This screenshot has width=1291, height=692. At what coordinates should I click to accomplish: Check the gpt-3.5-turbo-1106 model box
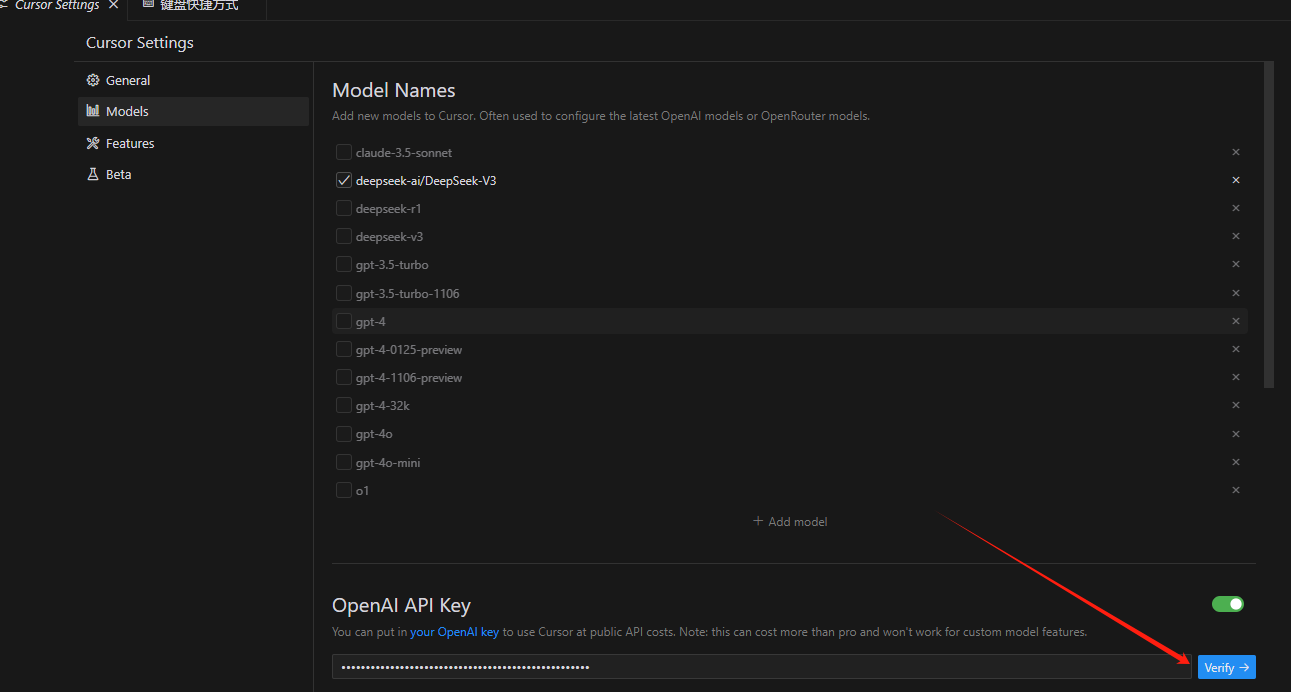click(344, 294)
